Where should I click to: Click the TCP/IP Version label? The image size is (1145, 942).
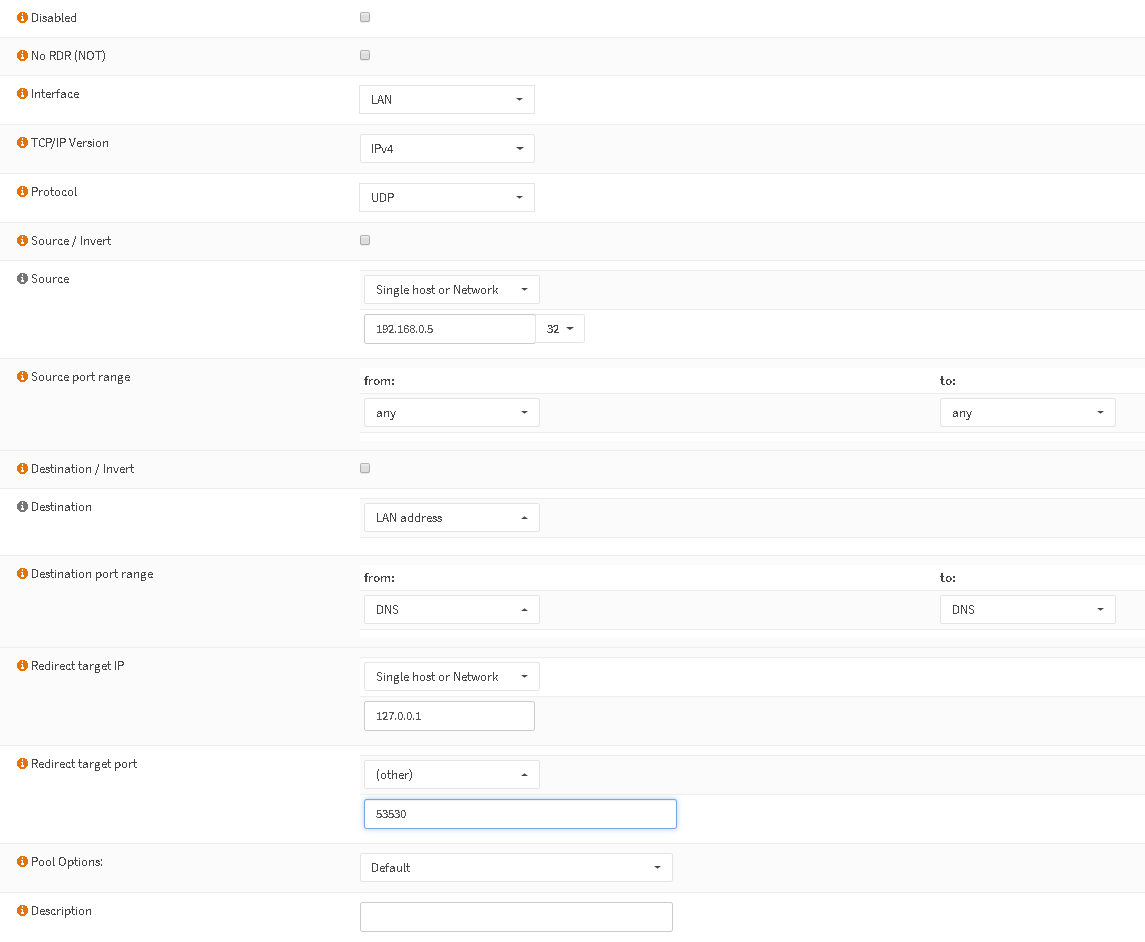click(69, 143)
